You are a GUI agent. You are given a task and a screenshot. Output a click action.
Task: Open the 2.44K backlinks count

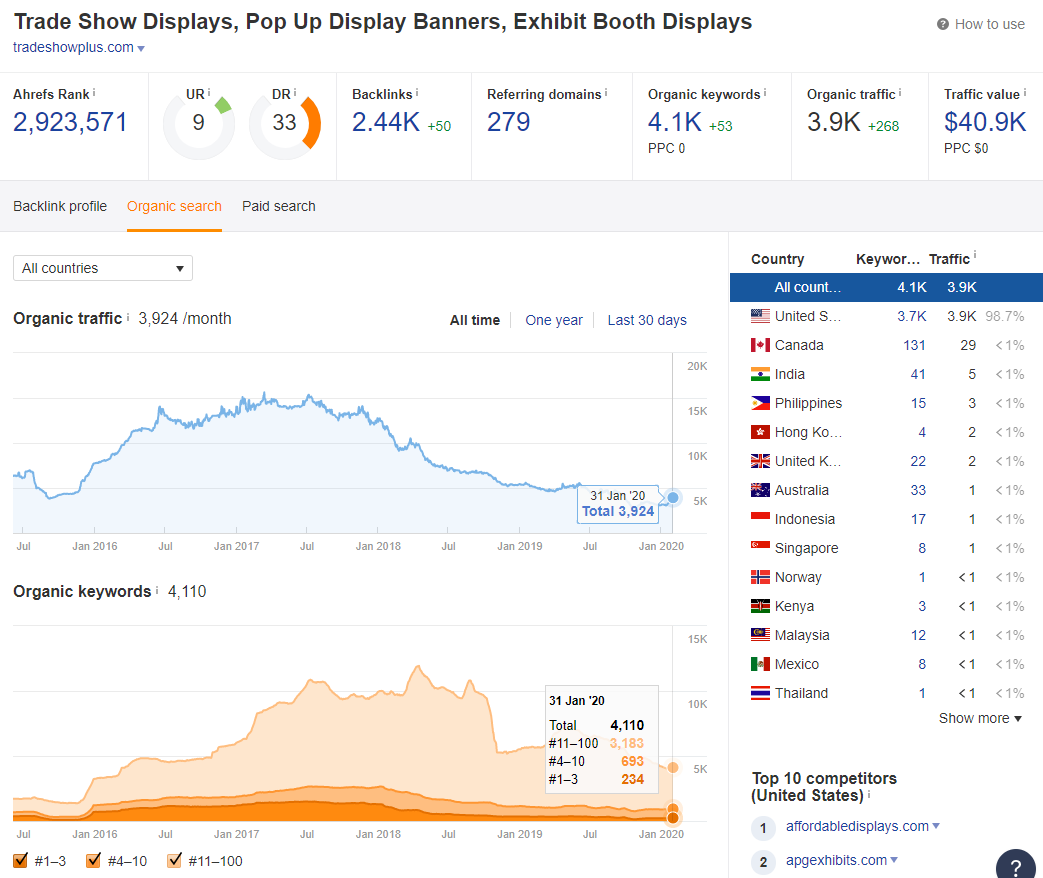point(386,122)
